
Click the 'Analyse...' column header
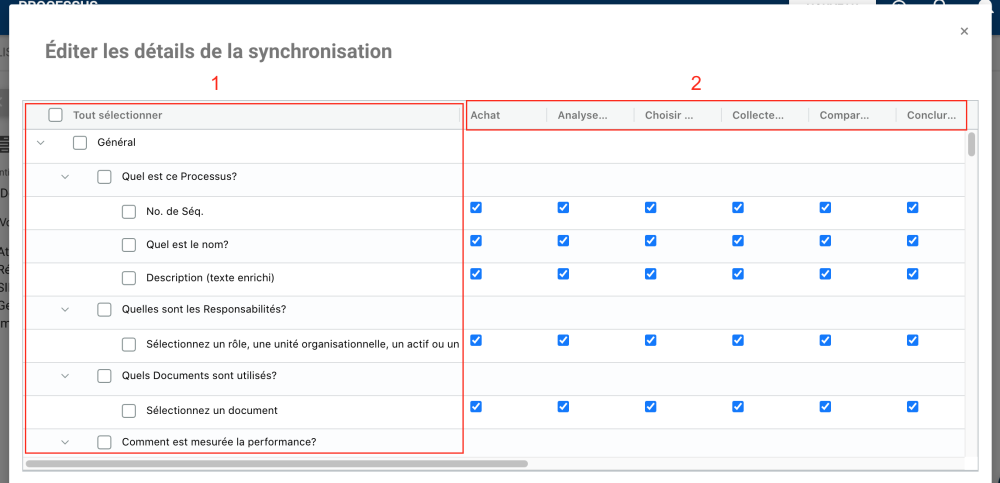coord(582,115)
